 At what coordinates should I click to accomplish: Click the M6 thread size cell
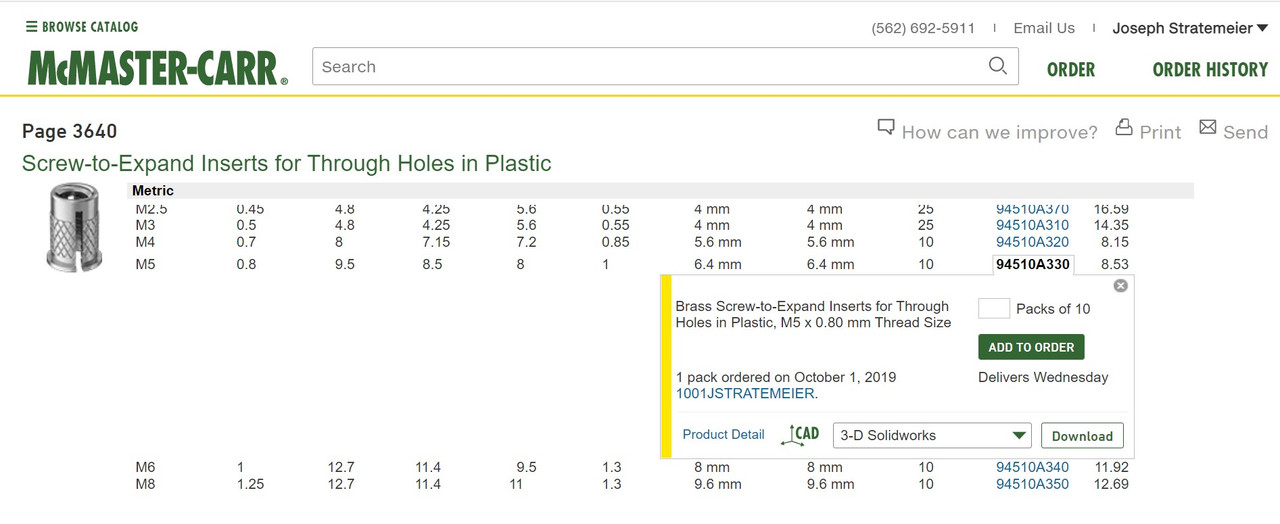pos(146,467)
